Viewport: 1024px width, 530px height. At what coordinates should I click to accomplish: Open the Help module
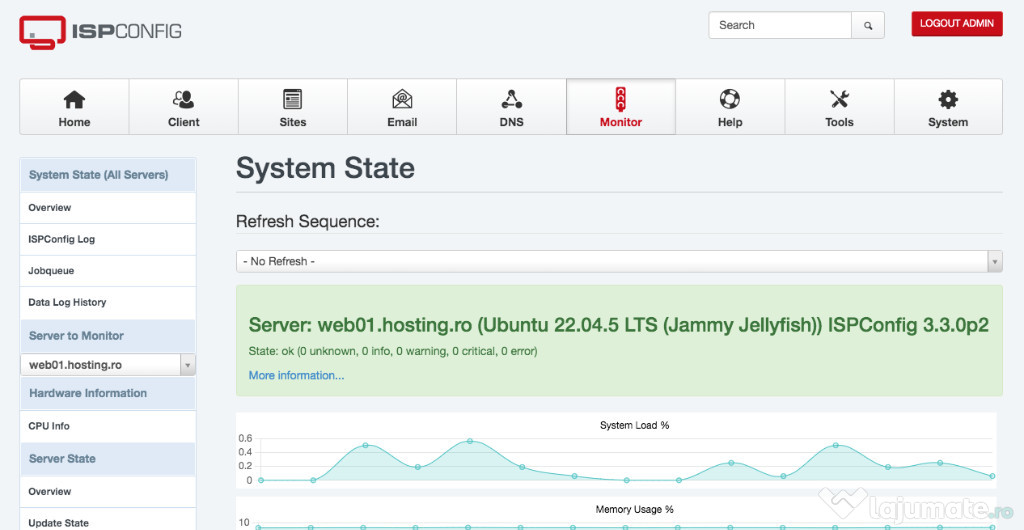[730, 107]
